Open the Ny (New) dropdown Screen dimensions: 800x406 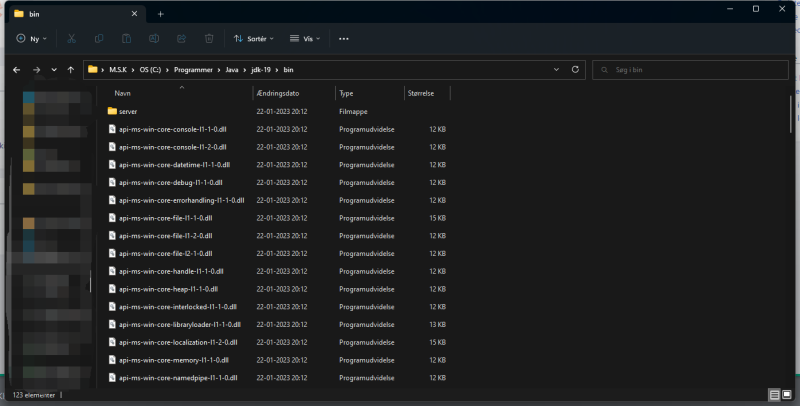click(x=32, y=39)
